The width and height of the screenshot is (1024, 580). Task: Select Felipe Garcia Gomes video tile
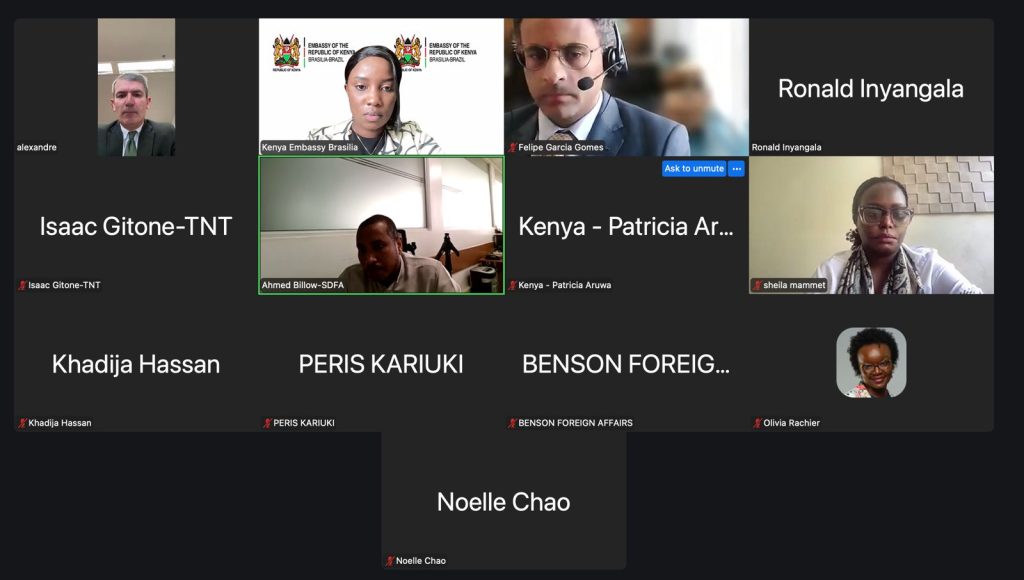[626, 87]
